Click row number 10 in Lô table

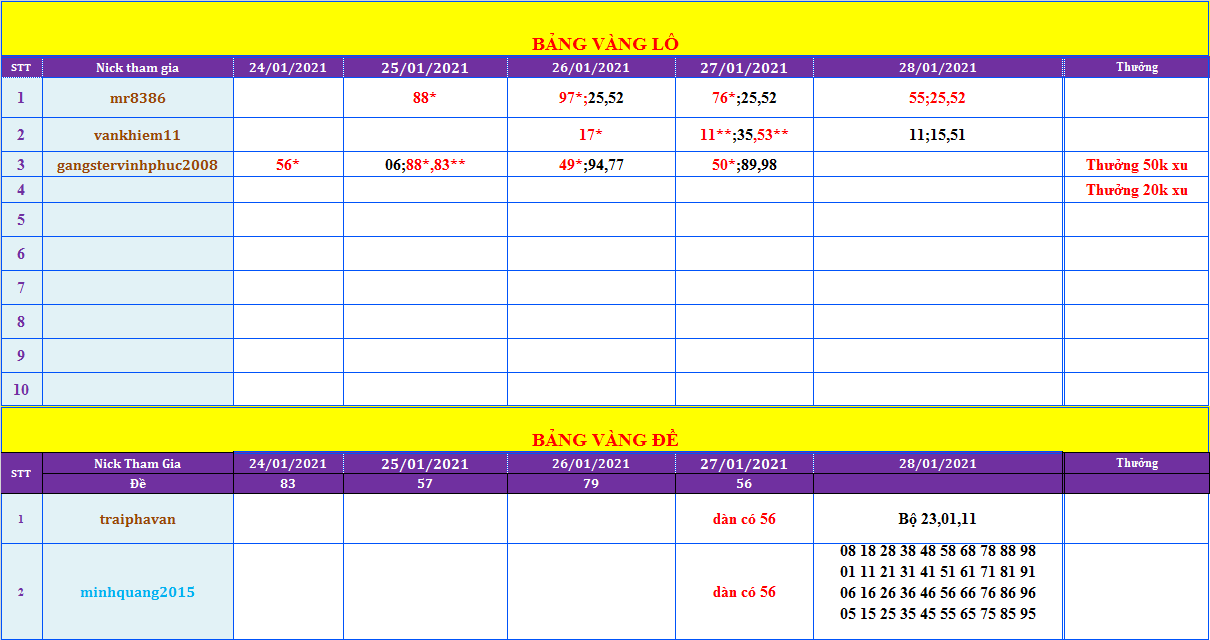tap(21, 389)
